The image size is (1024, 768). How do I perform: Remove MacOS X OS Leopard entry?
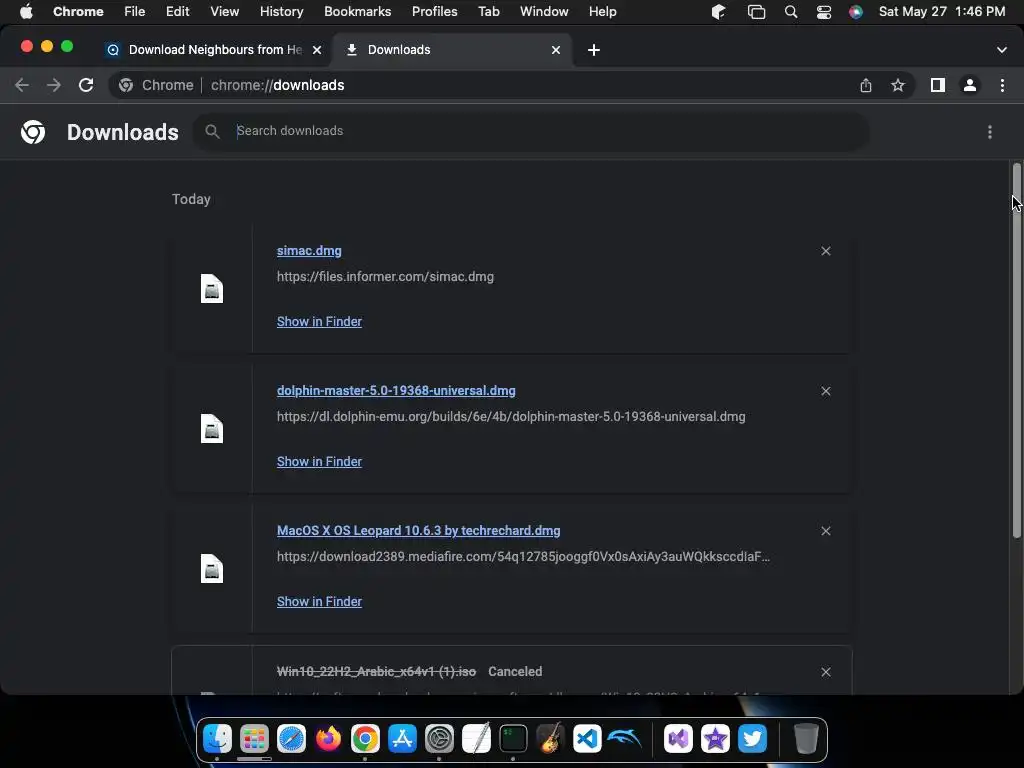pos(825,532)
